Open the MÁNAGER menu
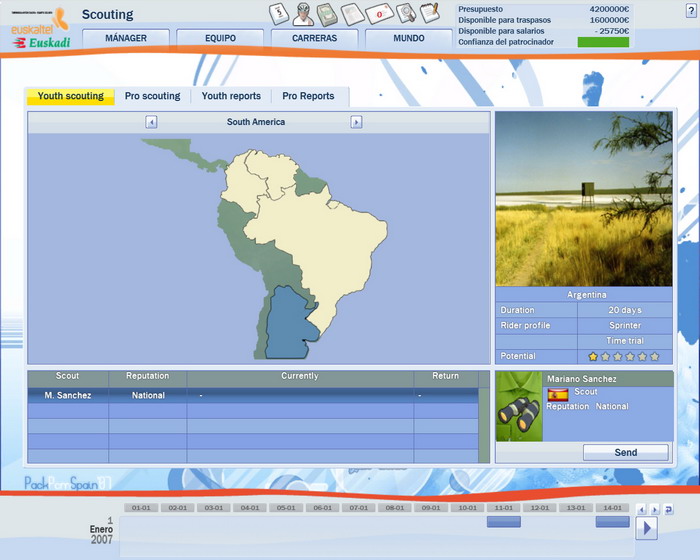Screen dimensions: 700x560 pyautogui.click(x=126, y=39)
